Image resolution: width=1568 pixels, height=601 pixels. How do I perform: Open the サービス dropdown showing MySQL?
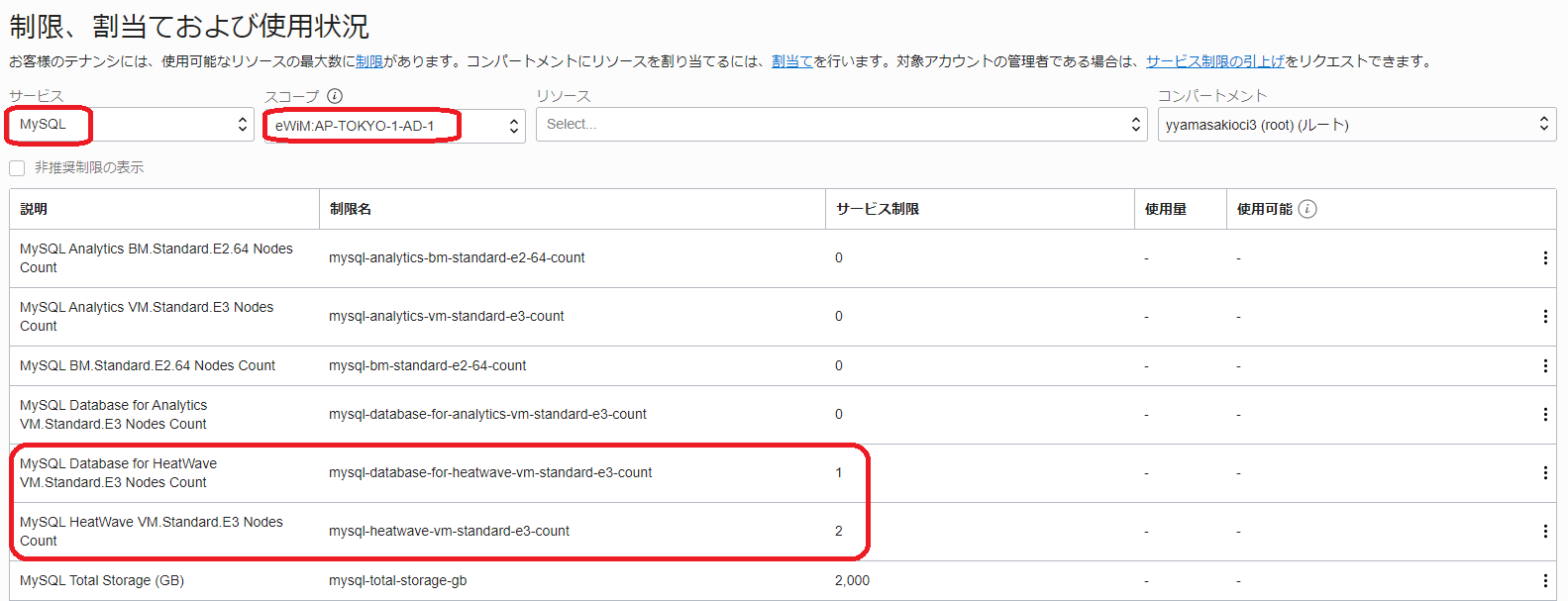point(131,125)
